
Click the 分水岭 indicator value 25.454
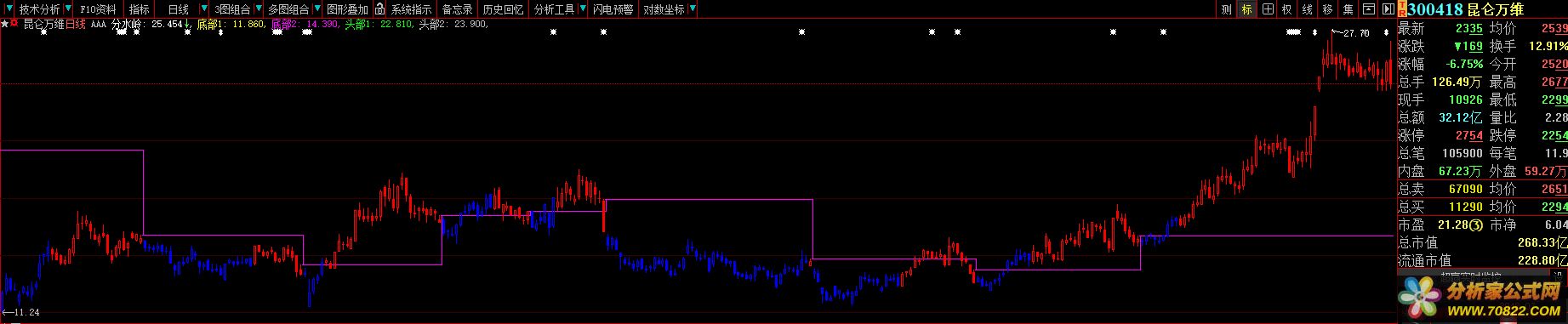[x=168, y=24]
